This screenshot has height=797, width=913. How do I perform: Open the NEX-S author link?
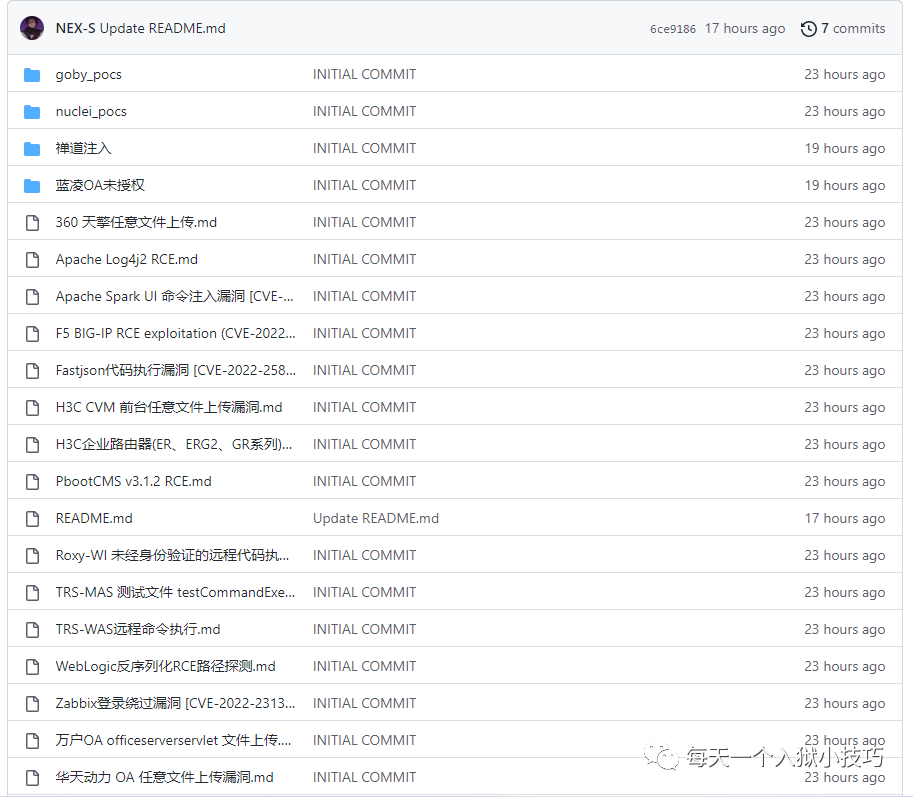click(75, 28)
